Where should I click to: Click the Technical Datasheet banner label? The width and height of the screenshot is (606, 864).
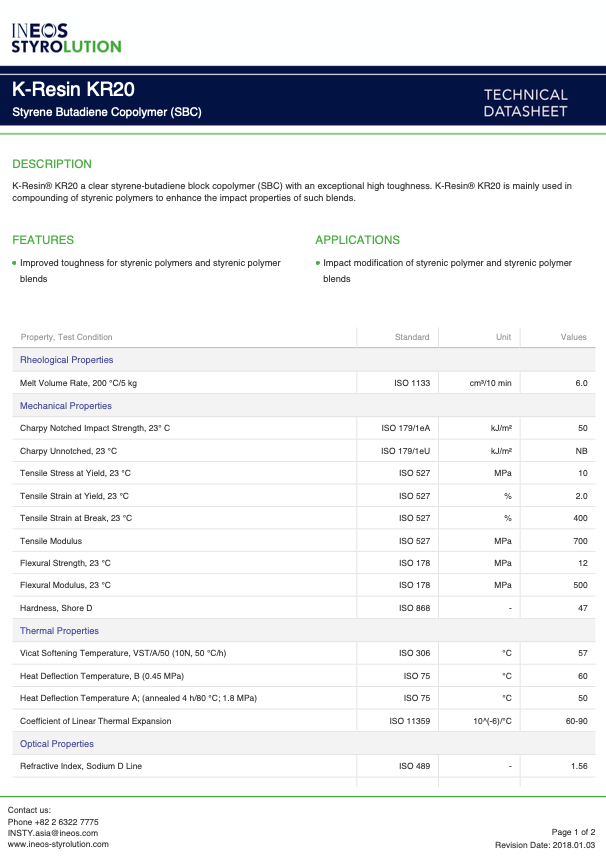525,103
